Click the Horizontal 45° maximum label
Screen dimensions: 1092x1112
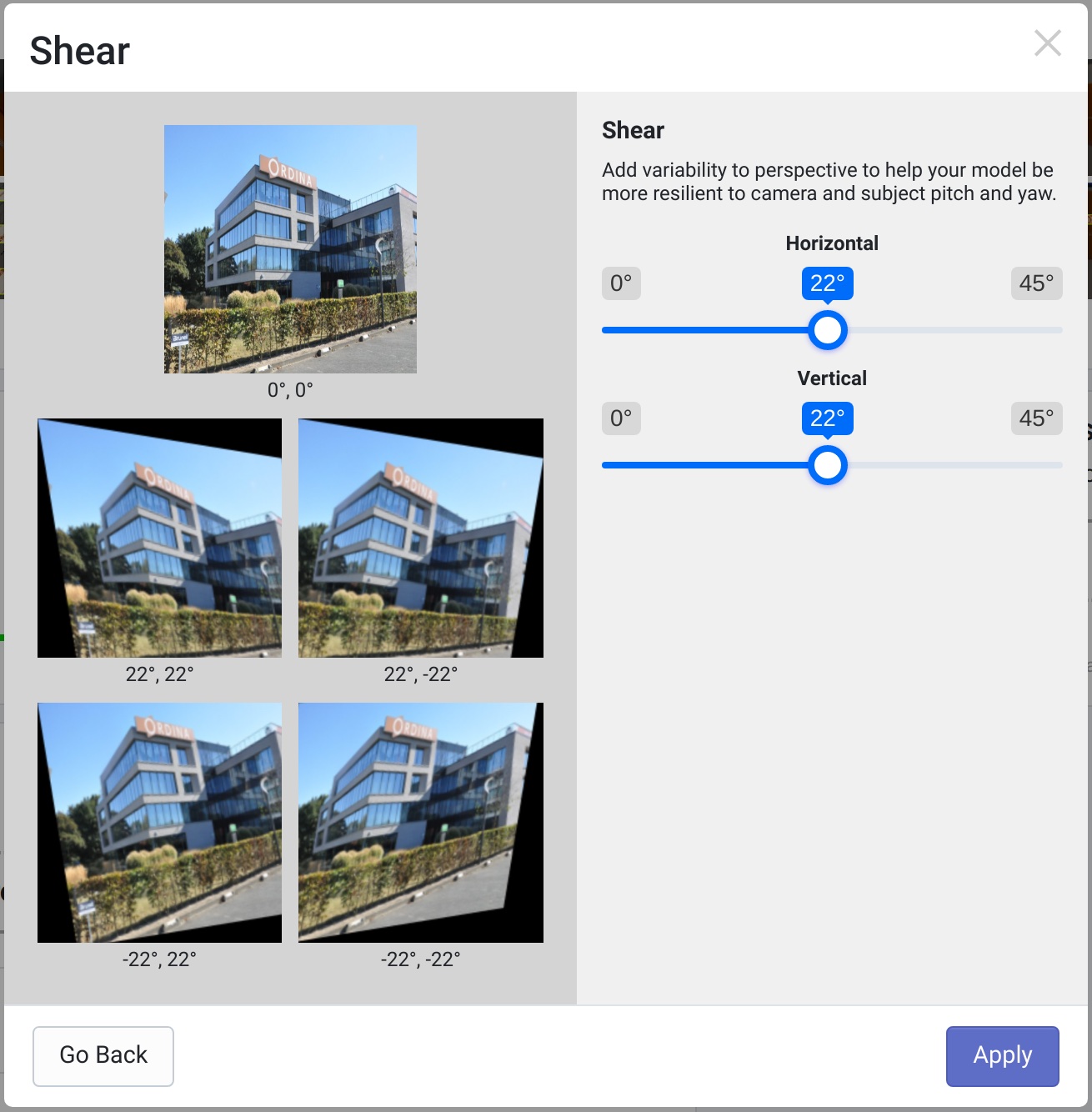(1036, 283)
